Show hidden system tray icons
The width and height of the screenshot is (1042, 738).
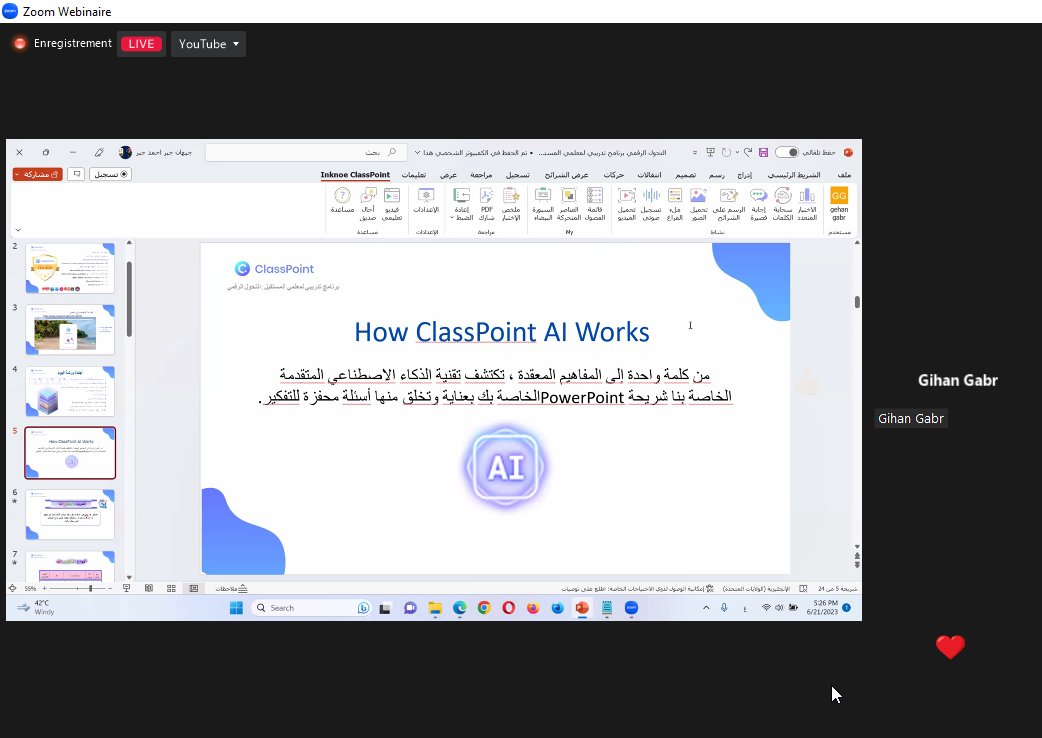[706, 608]
